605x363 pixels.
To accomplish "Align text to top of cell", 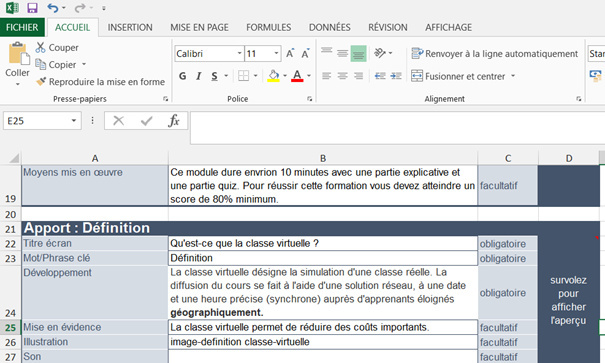I will (326, 51).
